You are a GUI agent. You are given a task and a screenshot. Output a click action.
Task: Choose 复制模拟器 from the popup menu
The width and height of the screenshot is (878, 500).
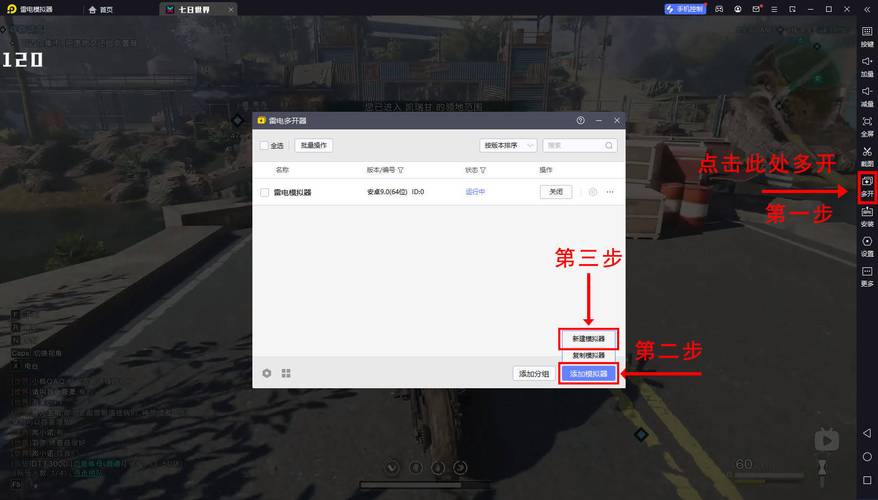[x=589, y=355]
